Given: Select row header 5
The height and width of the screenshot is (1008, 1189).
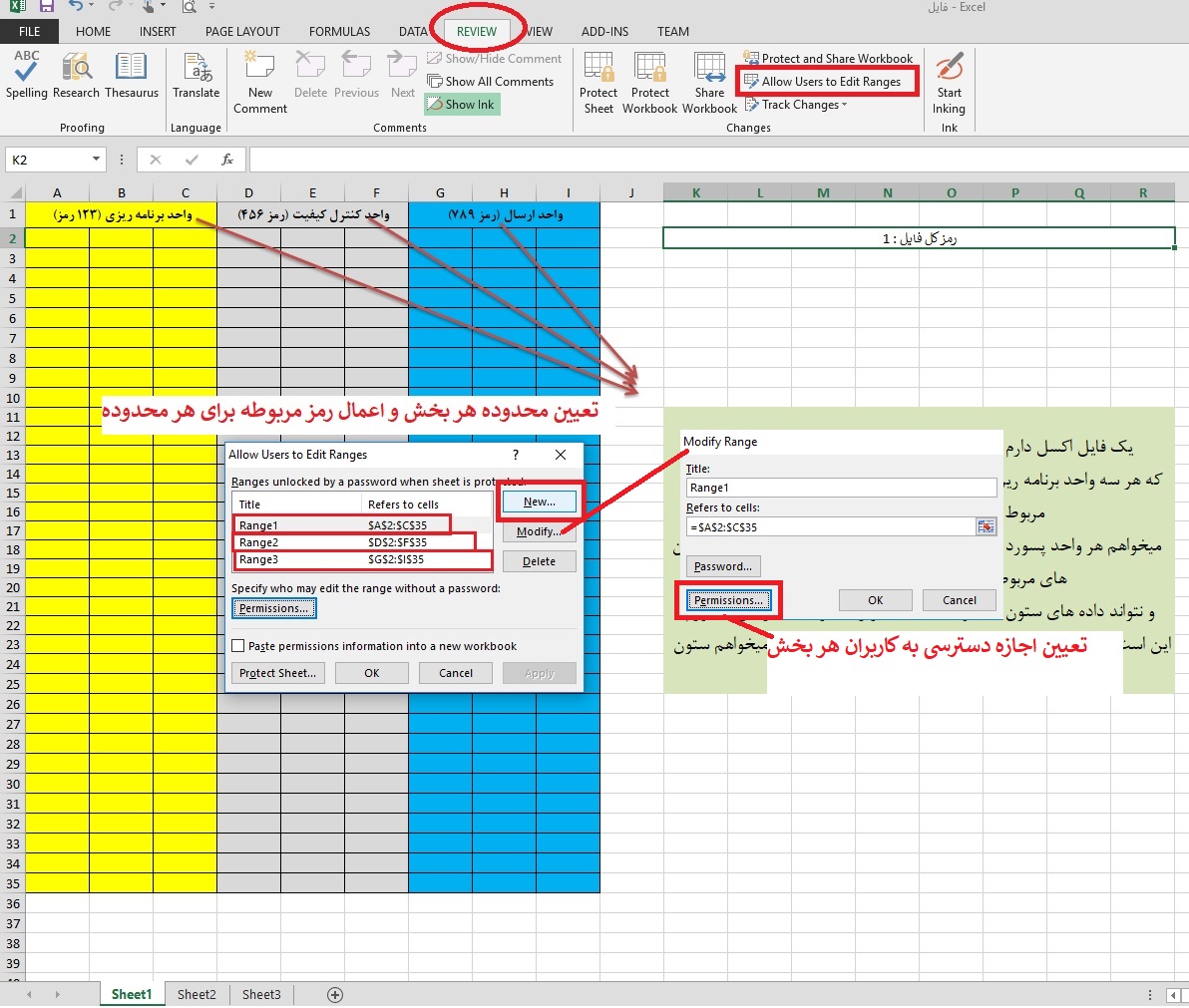Looking at the screenshot, I should point(12,298).
